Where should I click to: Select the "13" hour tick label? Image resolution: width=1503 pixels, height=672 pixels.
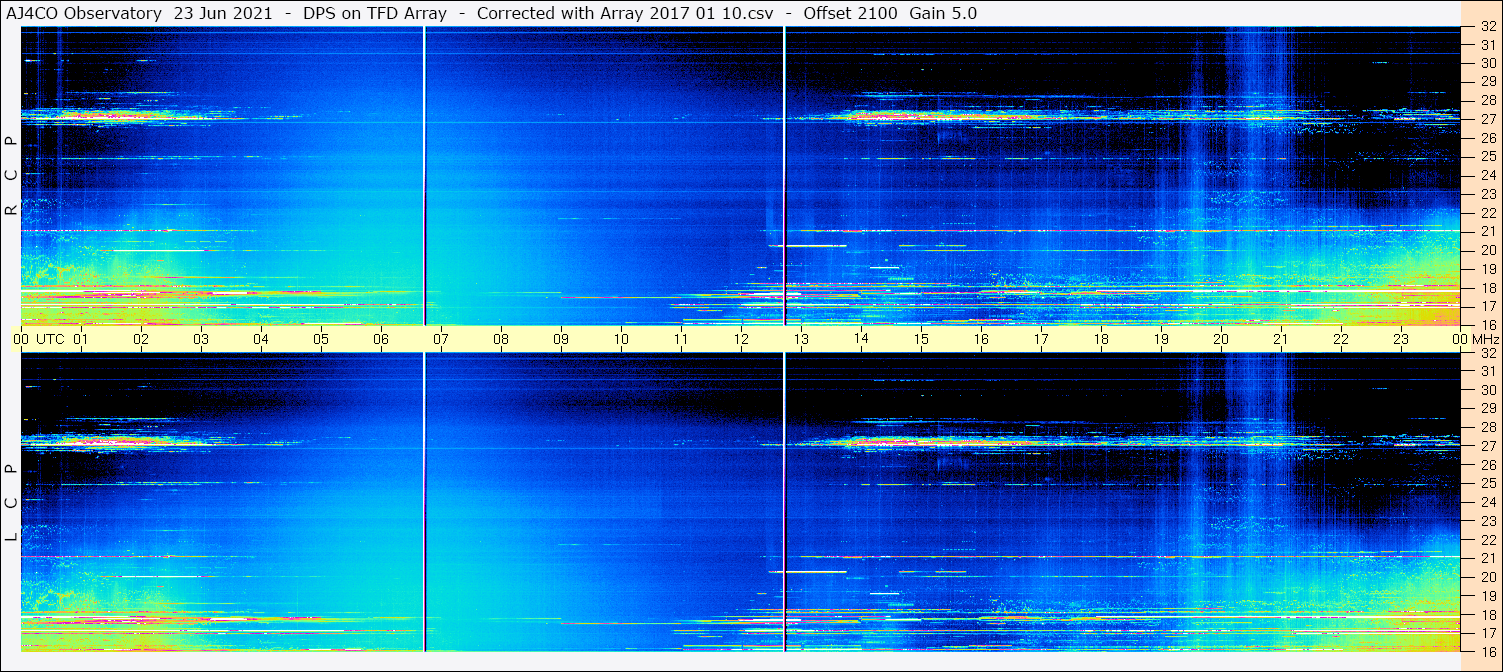tap(801, 339)
